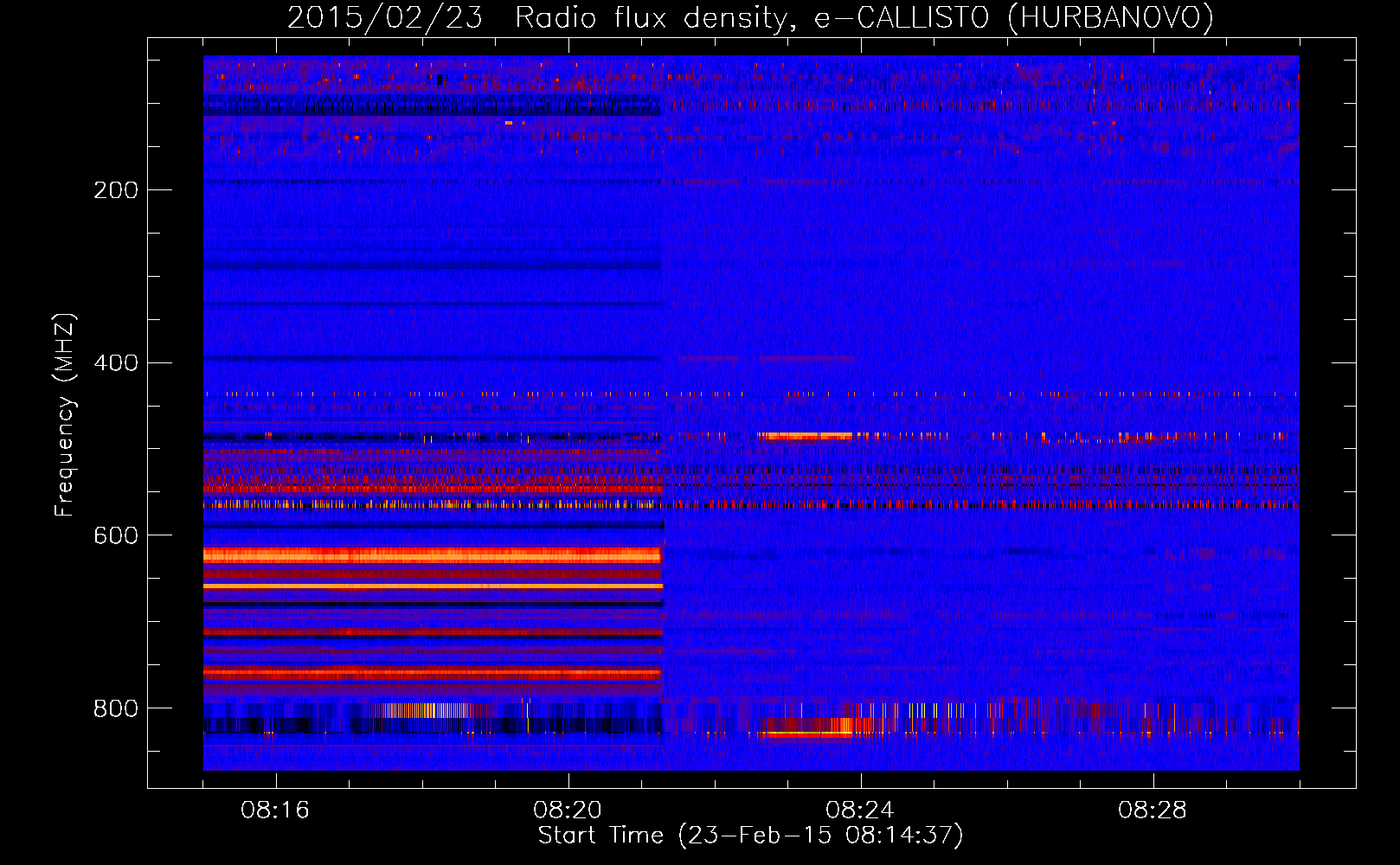Click the 08:20 time tick label
Image resolution: width=1400 pixels, height=865 pixels.
click(x=568, y=811)
